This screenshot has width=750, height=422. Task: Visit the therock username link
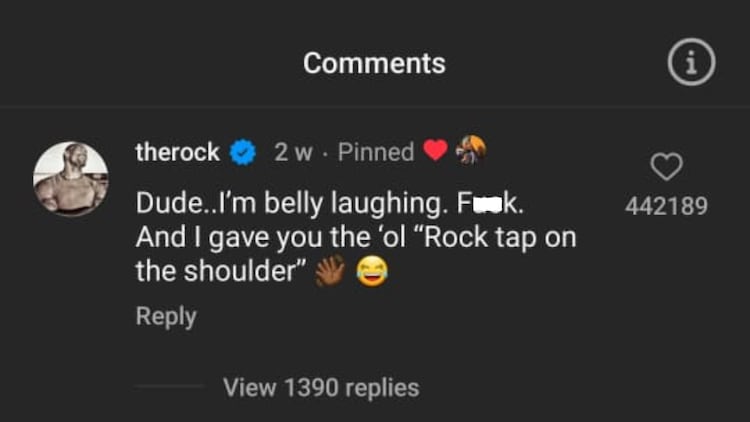pos(177,152)
